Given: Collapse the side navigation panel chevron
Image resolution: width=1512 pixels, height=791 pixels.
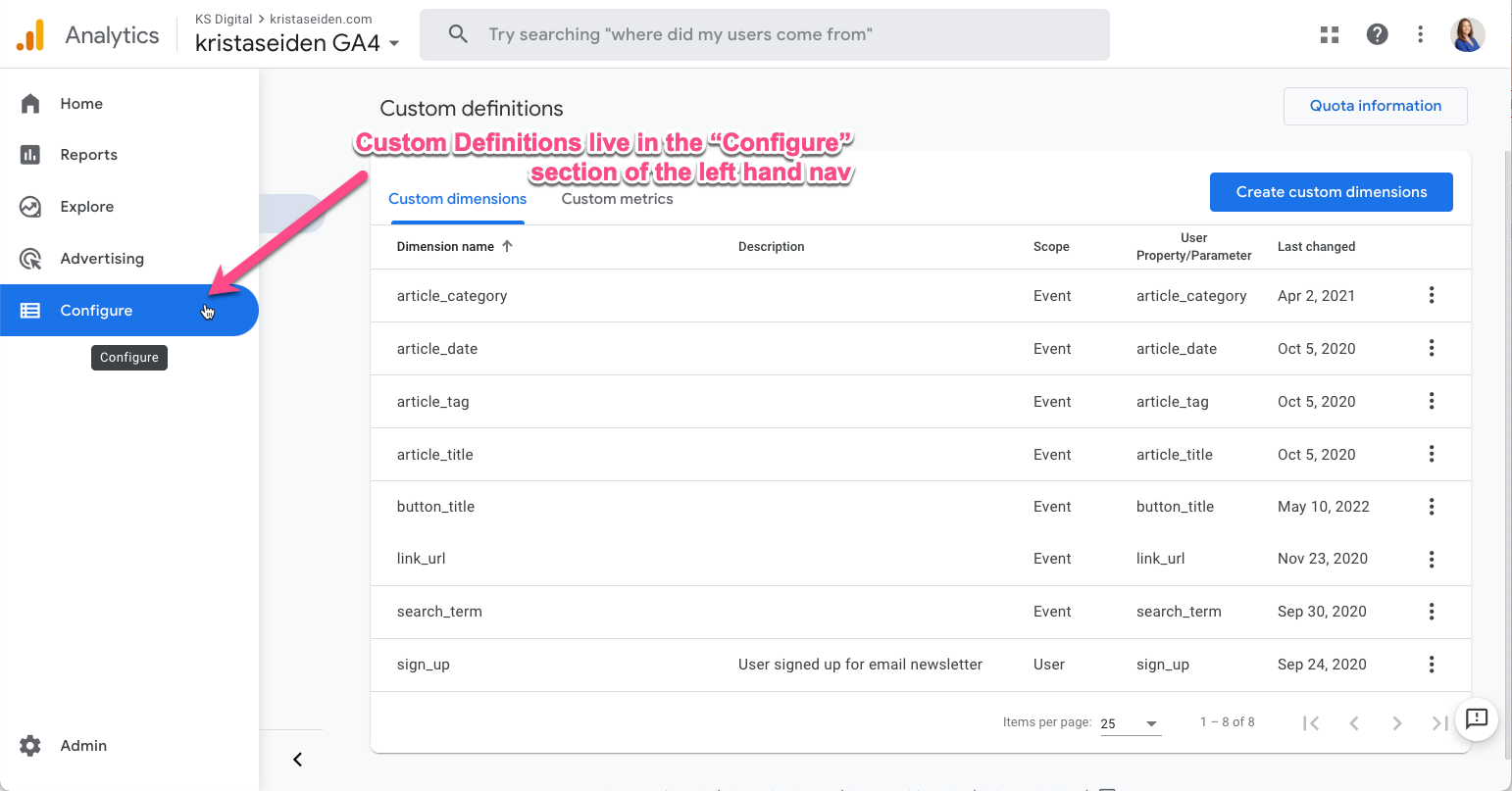Looking at the screenshot, I should [298, 760].
